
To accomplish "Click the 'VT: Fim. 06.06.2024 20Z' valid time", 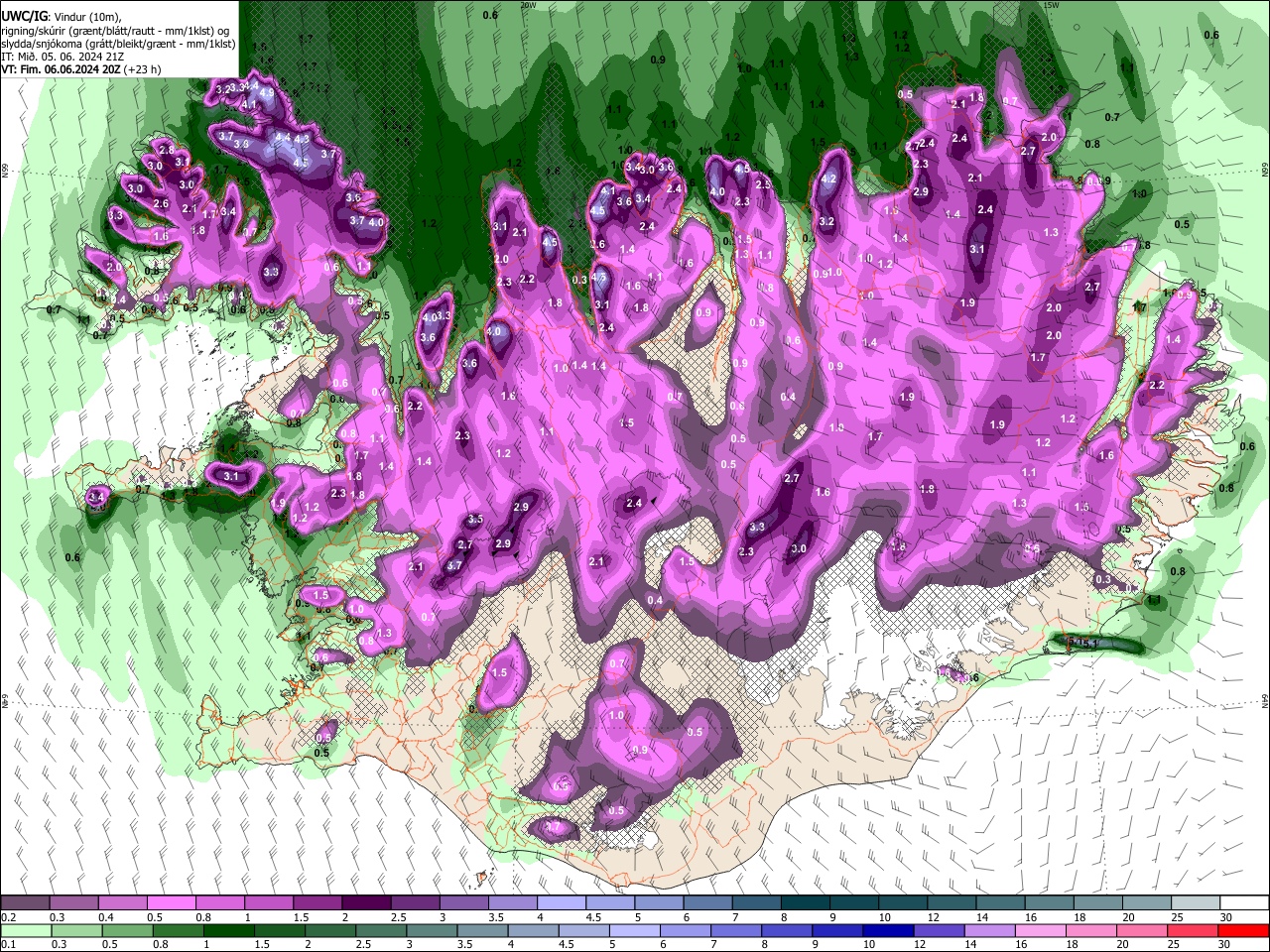I will [x=61, y=69].
